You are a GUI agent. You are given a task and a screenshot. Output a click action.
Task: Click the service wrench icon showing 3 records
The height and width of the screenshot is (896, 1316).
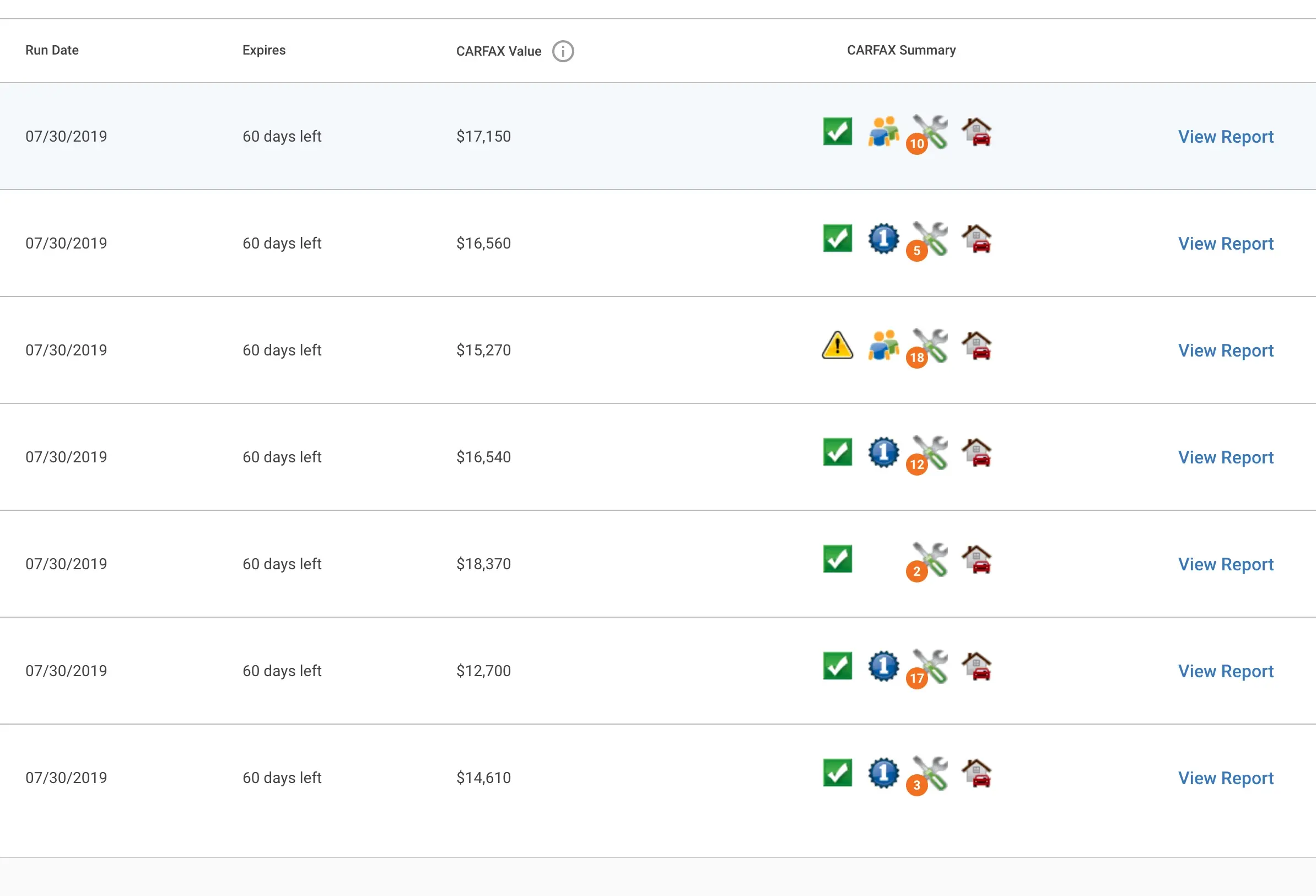[x=929, y=774]
